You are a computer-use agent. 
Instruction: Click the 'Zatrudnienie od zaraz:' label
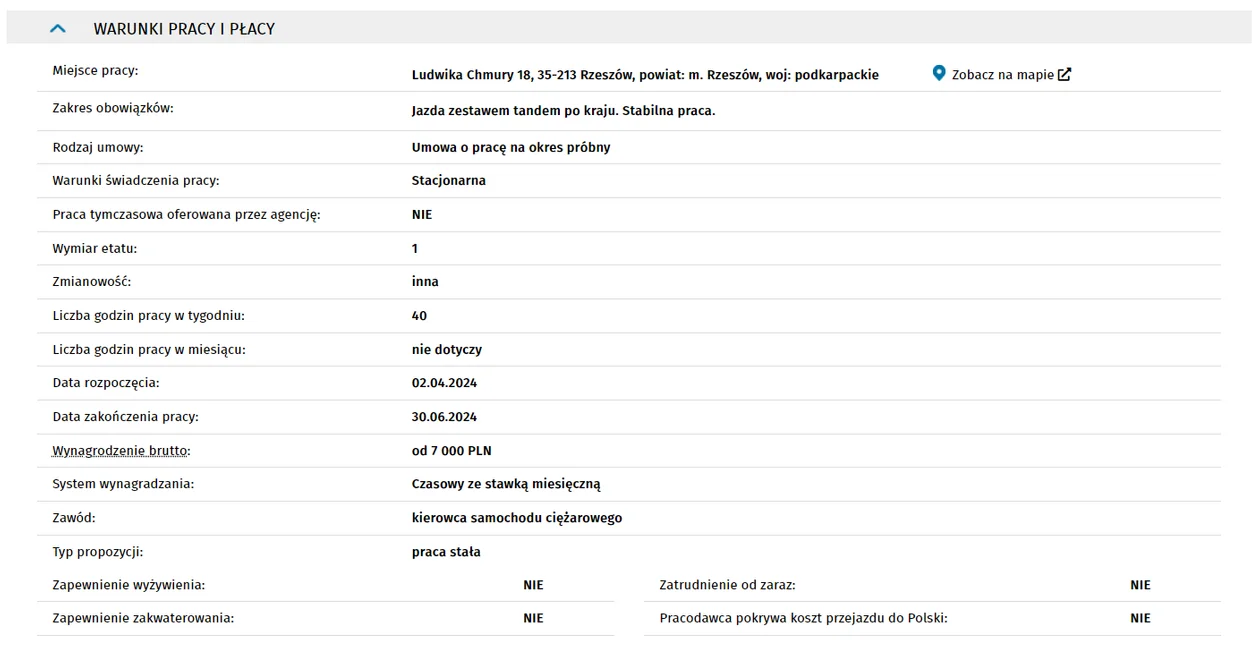pyautogui.click(x=728, y=585)
